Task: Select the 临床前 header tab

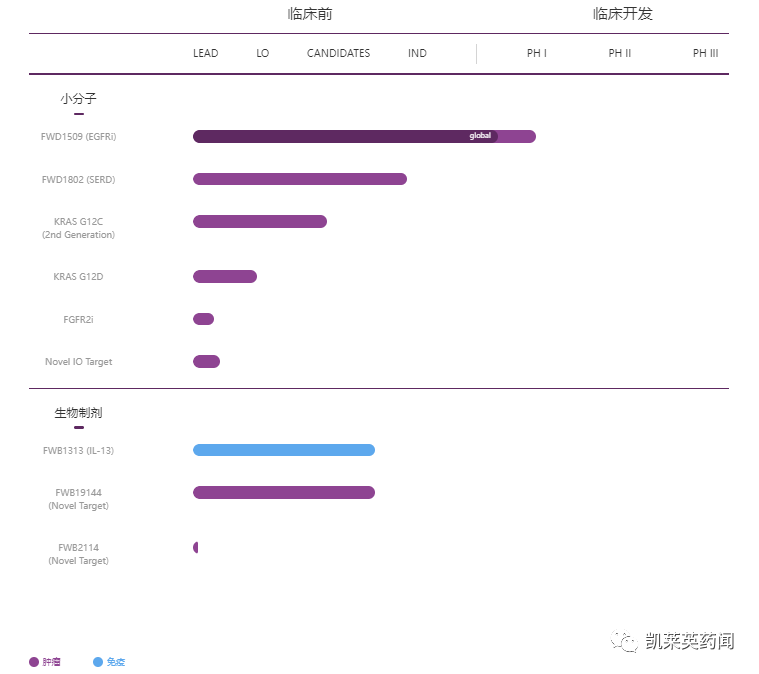Action: pyautogui.click(x=310, y=14)
